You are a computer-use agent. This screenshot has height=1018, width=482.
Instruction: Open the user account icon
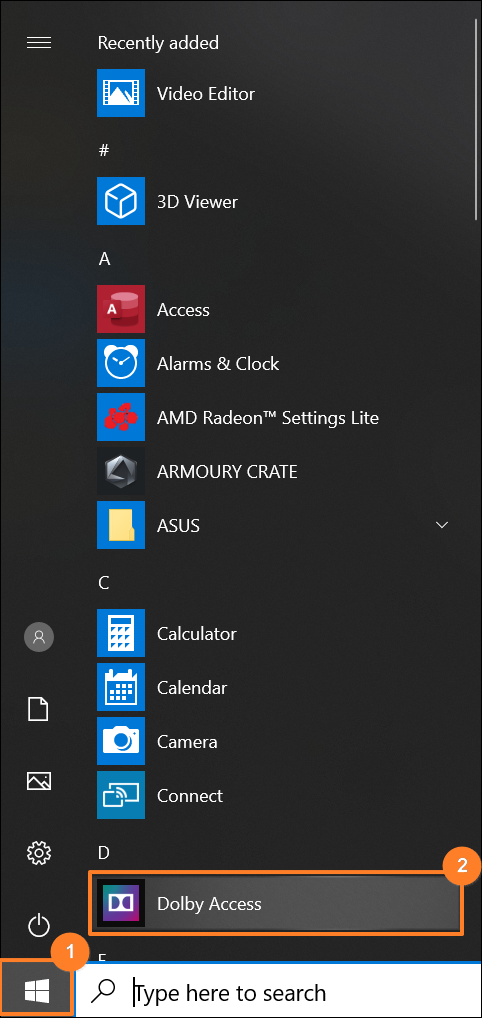tap(39, 636)
